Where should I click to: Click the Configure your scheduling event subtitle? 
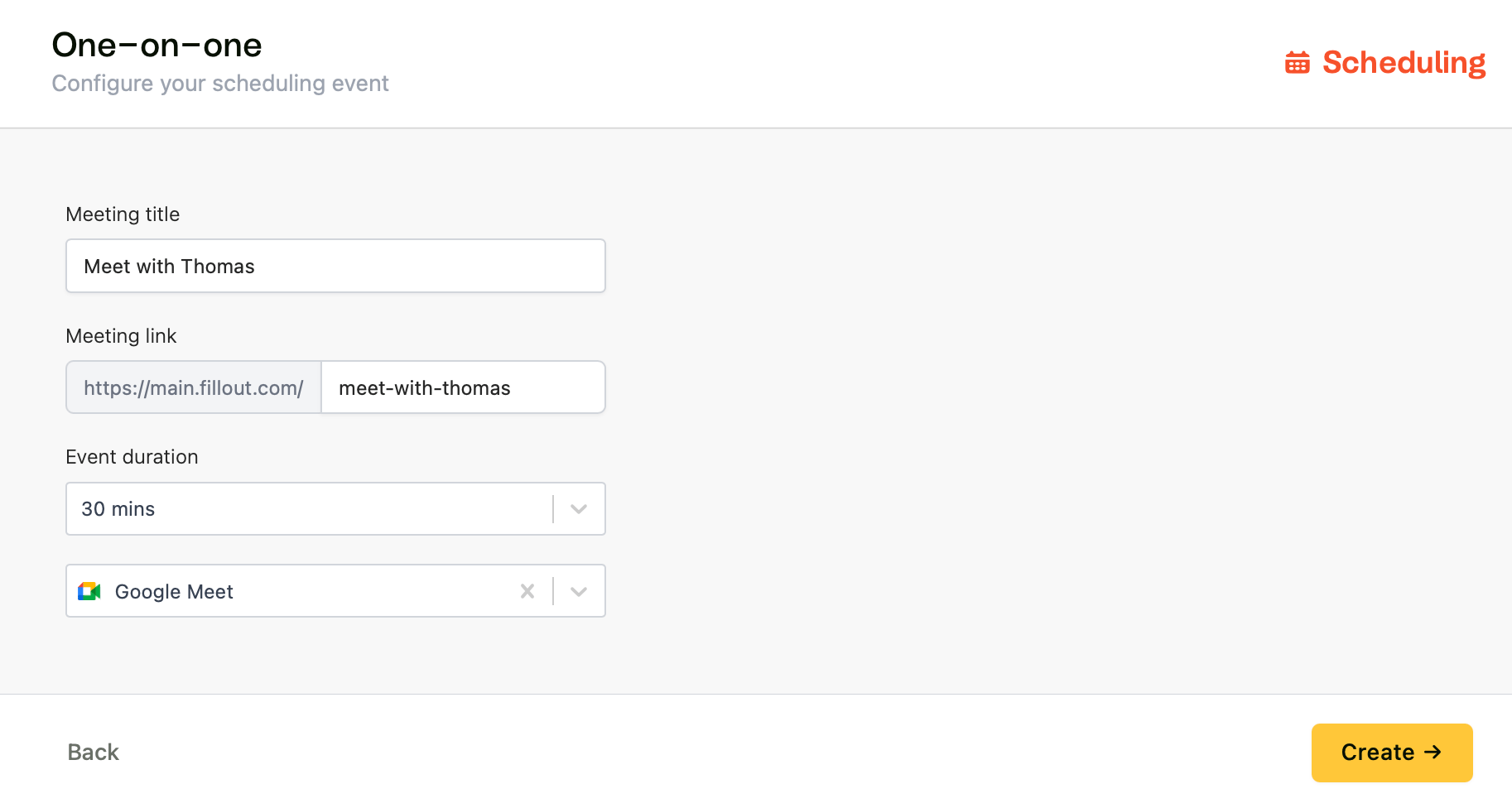(x=220, y=84)
